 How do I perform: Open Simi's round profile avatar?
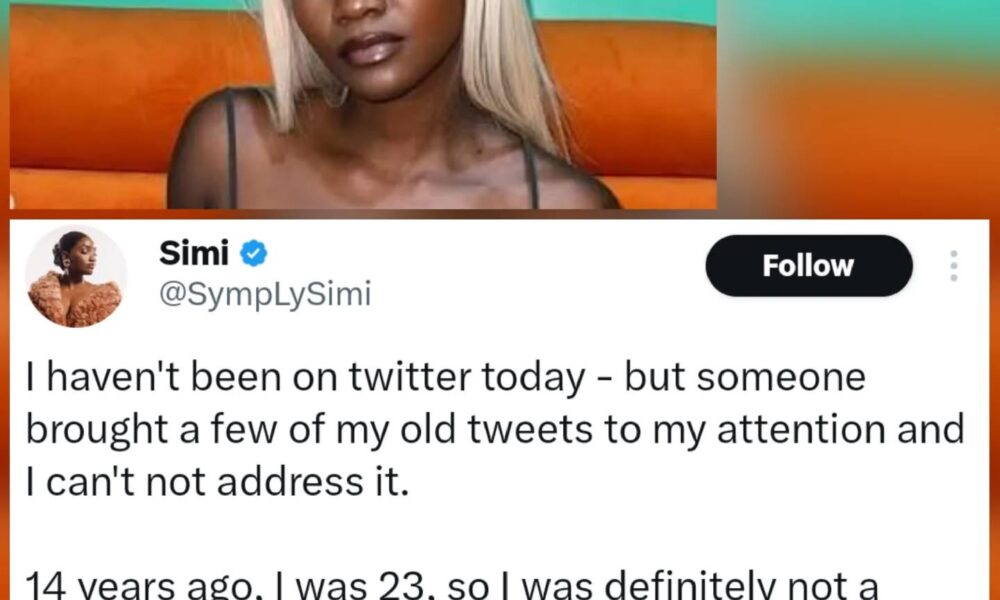tap(76, 276)
